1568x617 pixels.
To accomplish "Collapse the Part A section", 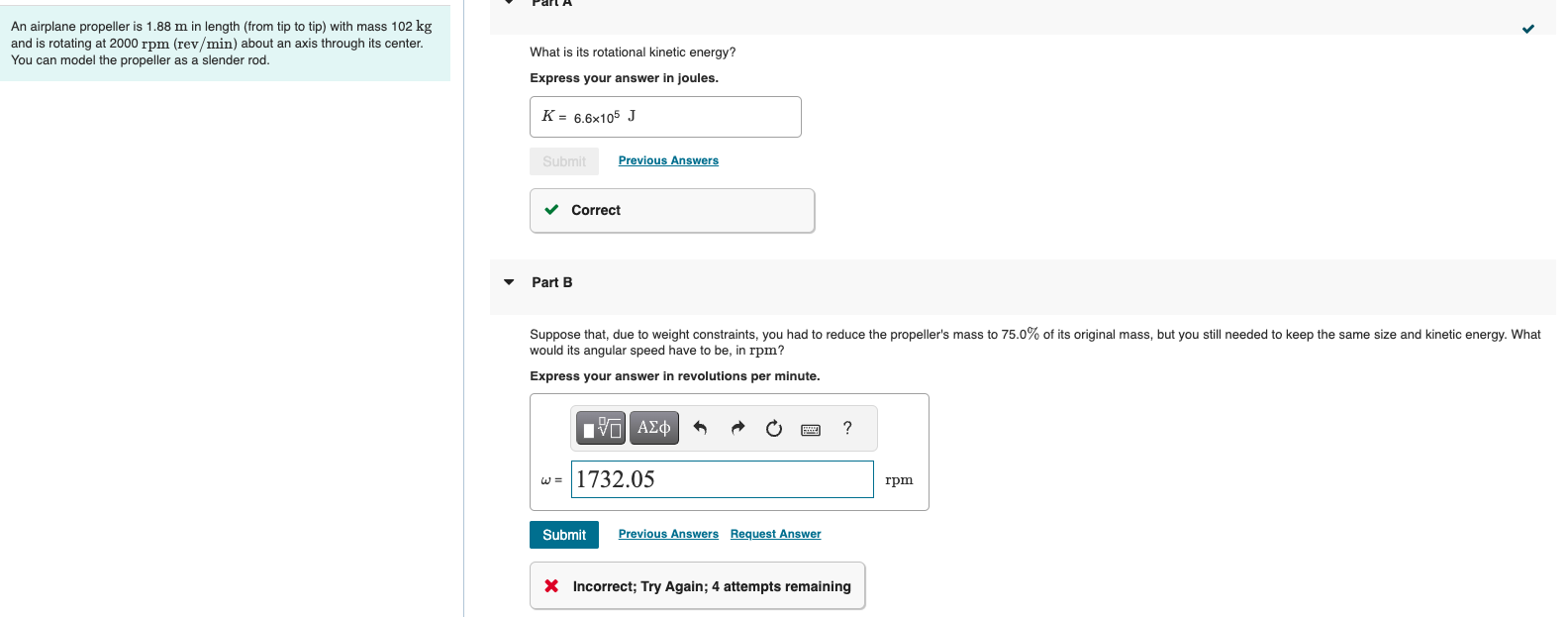I will click(508, 3).
